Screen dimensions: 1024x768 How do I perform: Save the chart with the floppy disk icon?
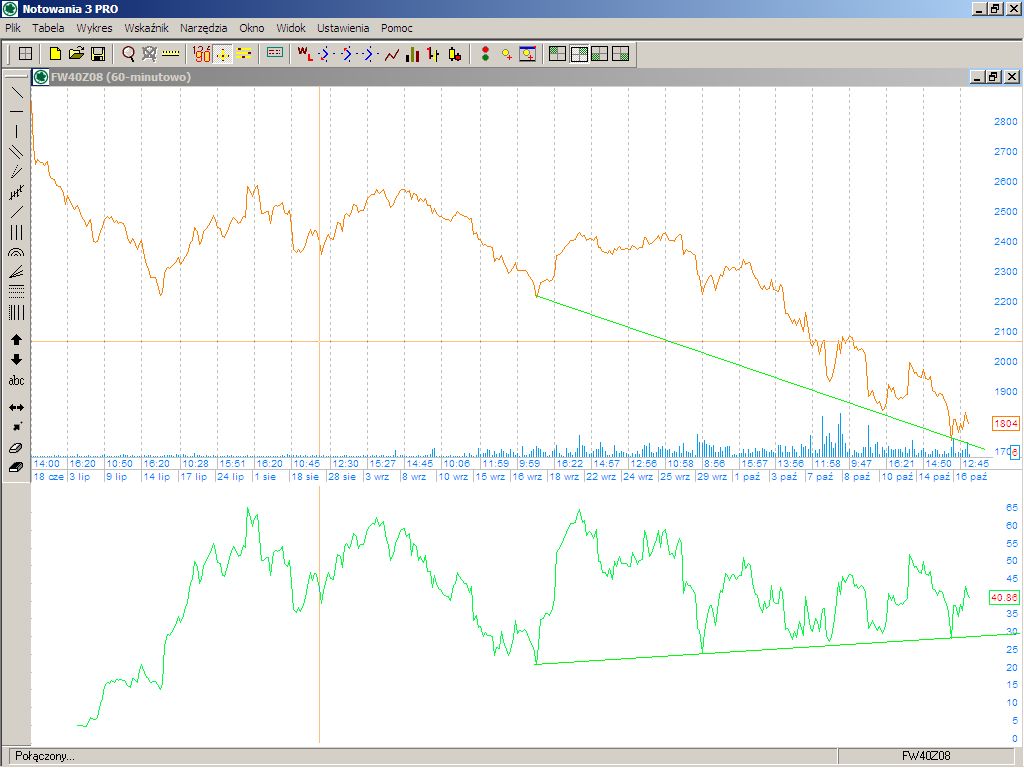(98, 54)
